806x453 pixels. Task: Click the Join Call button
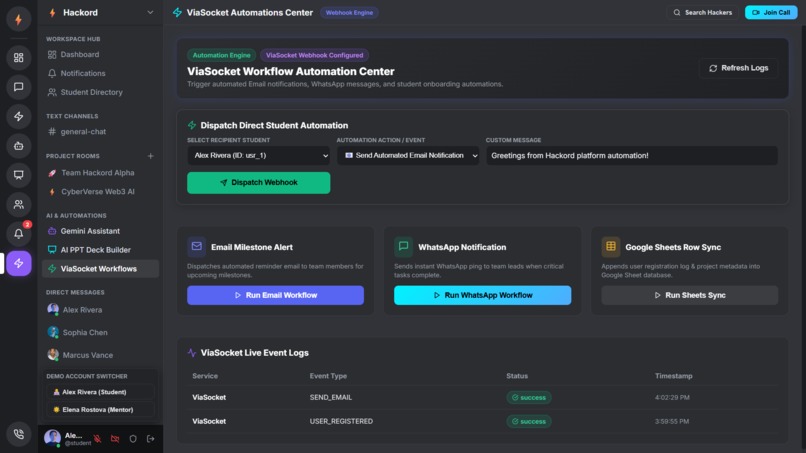point(771,12)
